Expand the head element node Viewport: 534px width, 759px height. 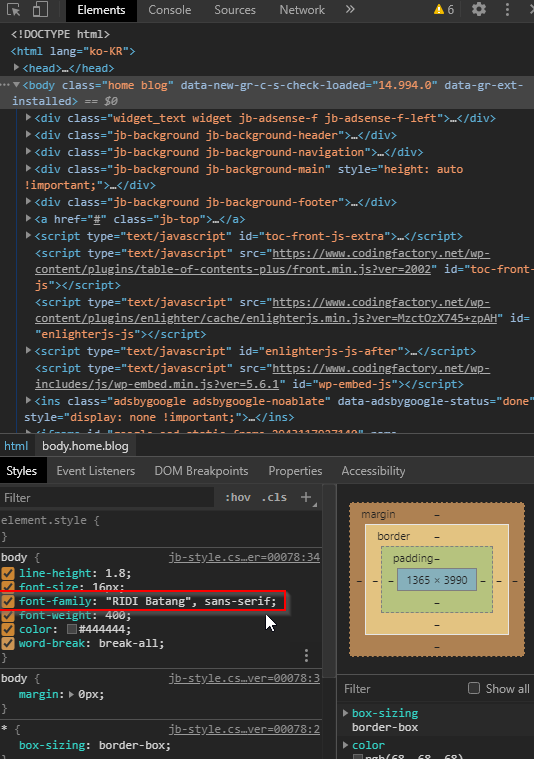[16, 67]
